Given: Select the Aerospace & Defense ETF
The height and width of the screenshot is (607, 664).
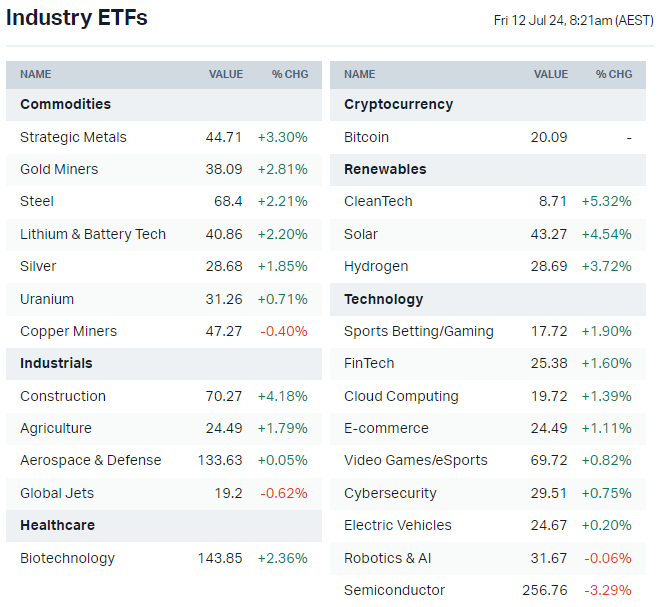Looking at the screenshot, I should coord(90,460).
